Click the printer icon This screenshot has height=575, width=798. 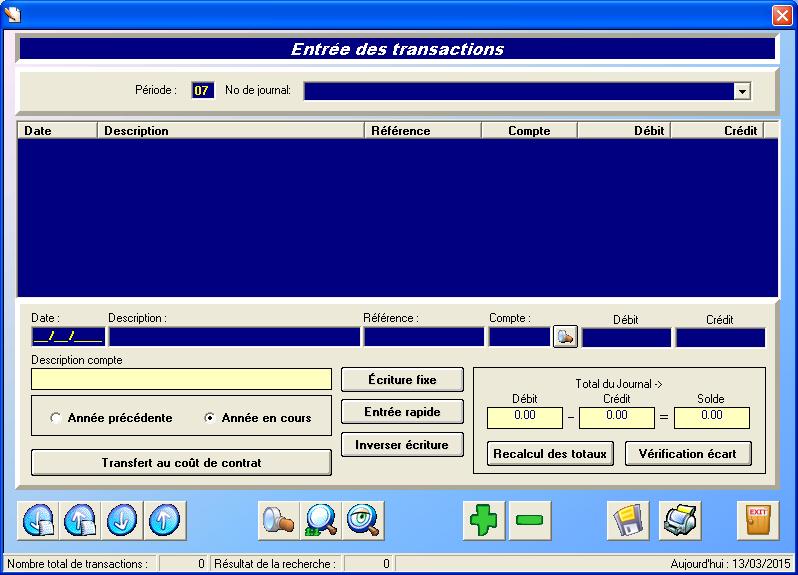(680, 520)
